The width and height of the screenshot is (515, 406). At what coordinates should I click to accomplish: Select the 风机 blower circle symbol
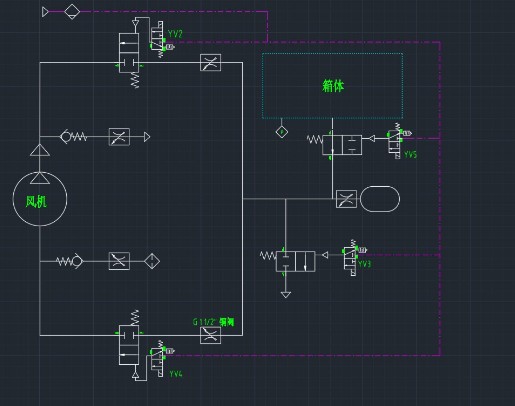point(40,199)
